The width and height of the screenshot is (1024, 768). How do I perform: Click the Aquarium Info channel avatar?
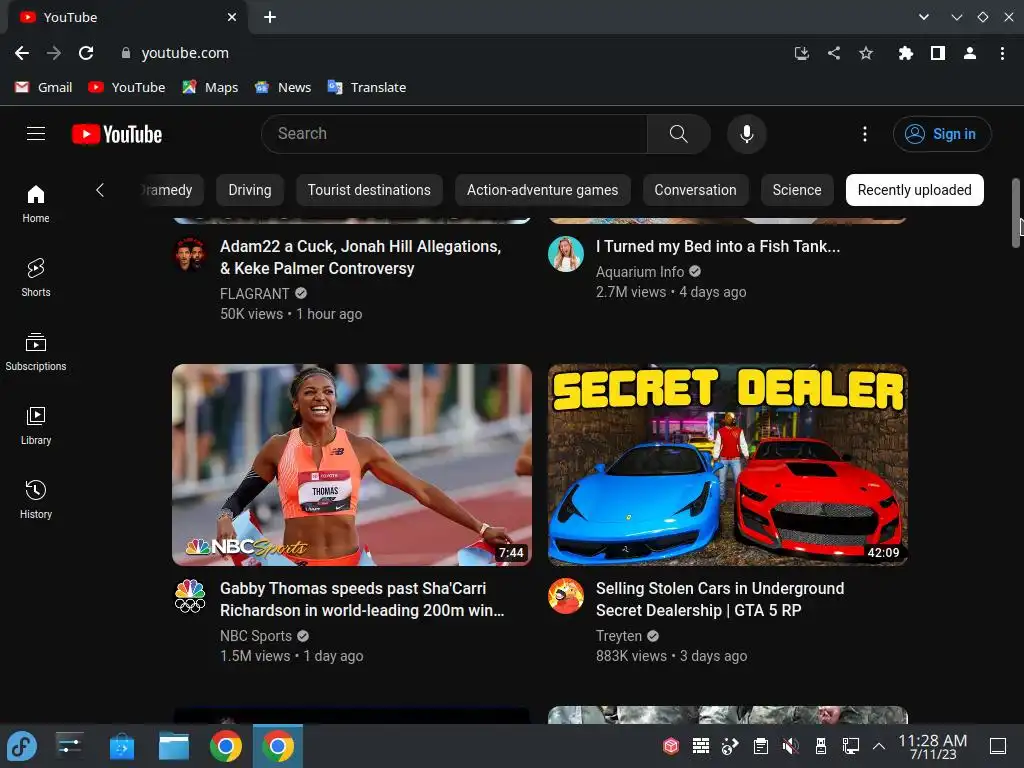(x=566, y=254)
